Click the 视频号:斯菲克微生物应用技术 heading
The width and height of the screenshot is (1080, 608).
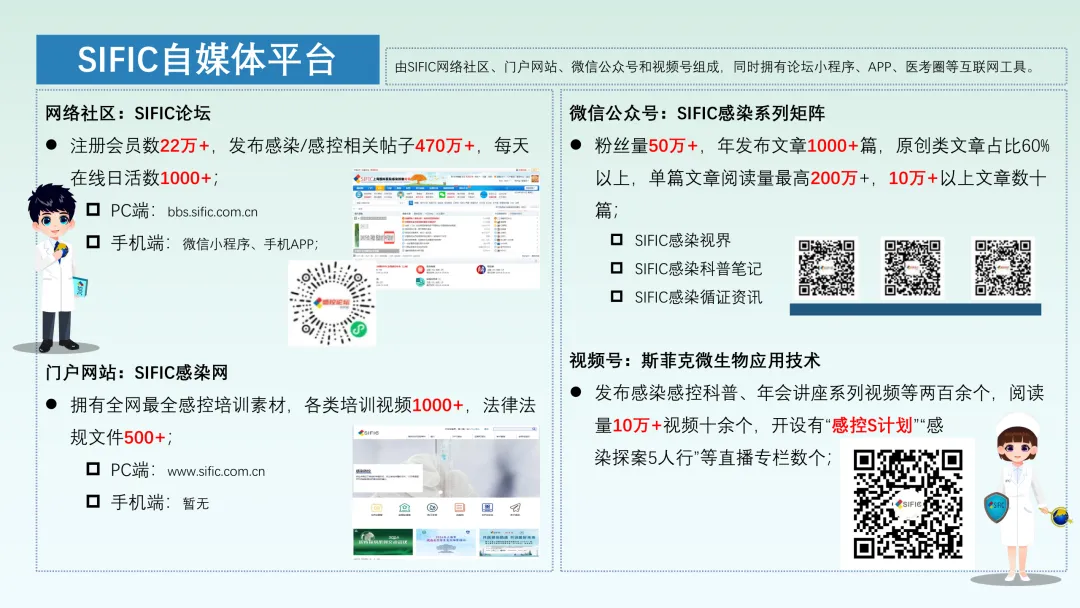694,361
